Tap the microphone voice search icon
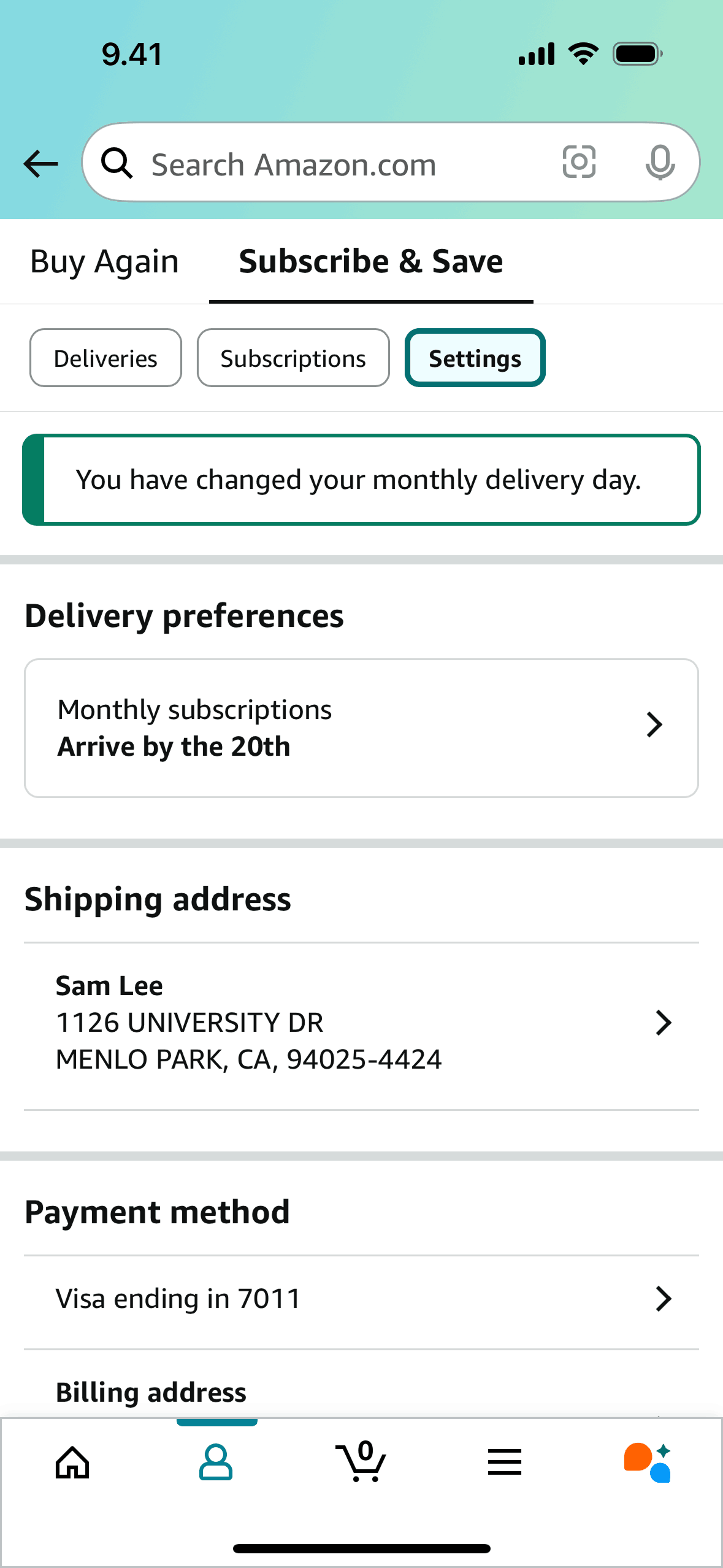This screenshot has width=723, height=1568. [660, 163]
